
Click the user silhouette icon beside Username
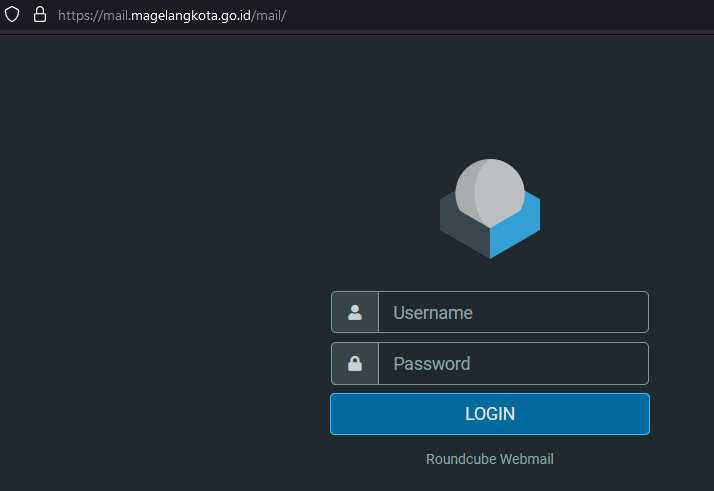click(x=355, y=312)
